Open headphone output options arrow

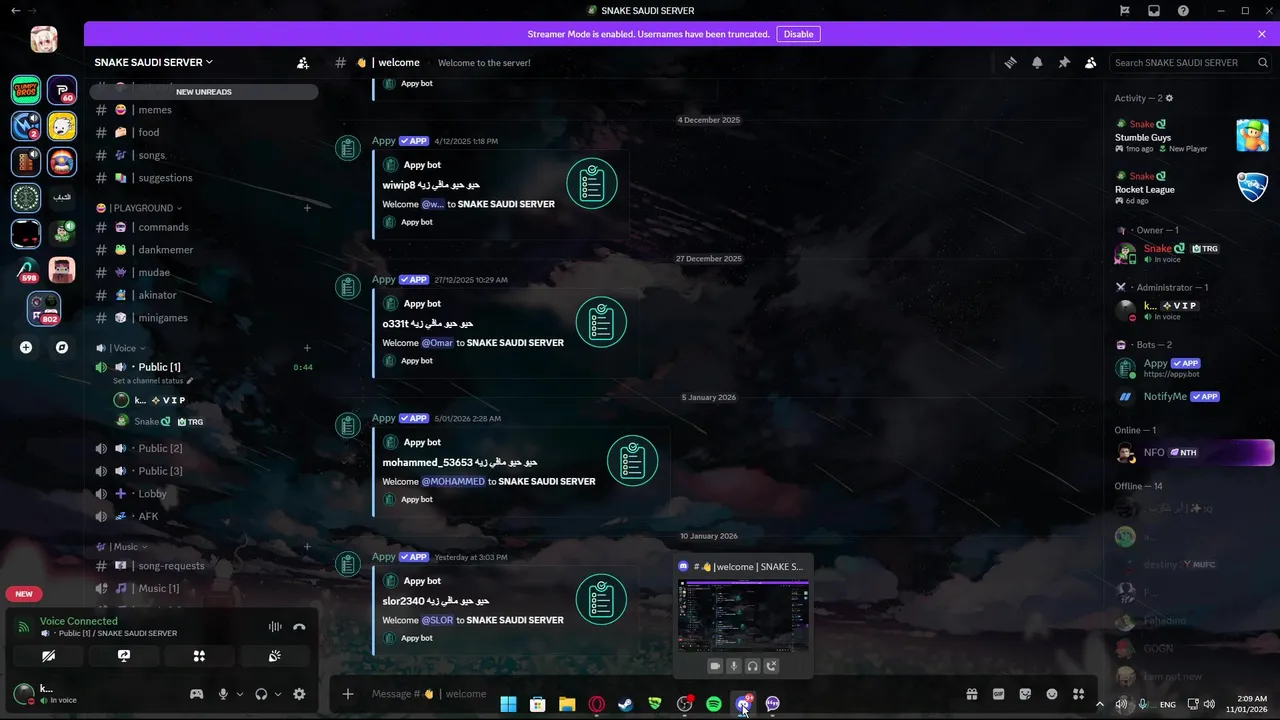coord(278,694)
